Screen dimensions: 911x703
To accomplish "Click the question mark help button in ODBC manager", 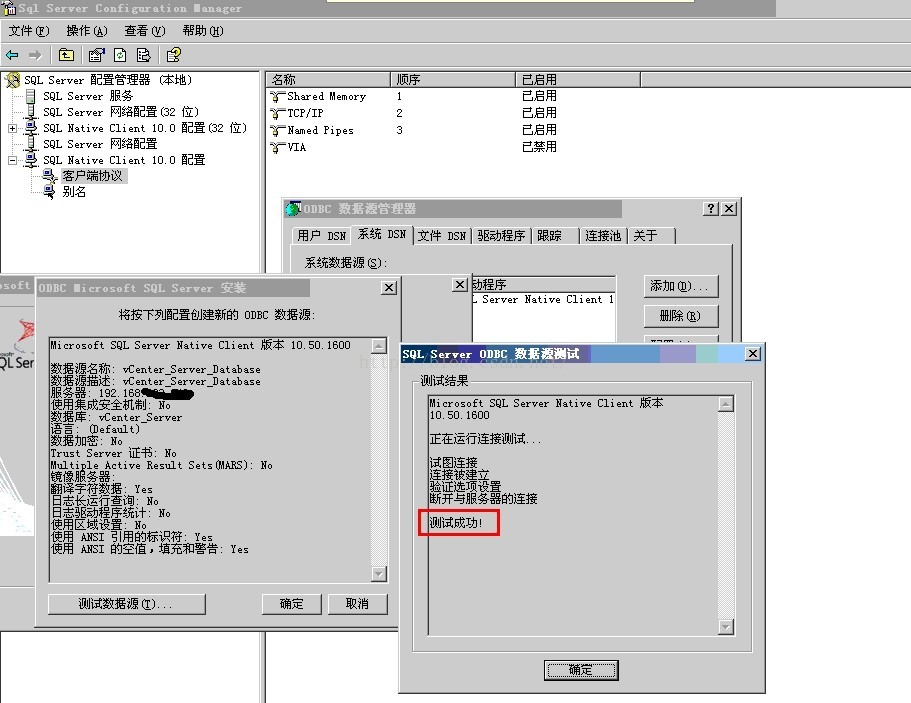I will click(x=711, y=209).
